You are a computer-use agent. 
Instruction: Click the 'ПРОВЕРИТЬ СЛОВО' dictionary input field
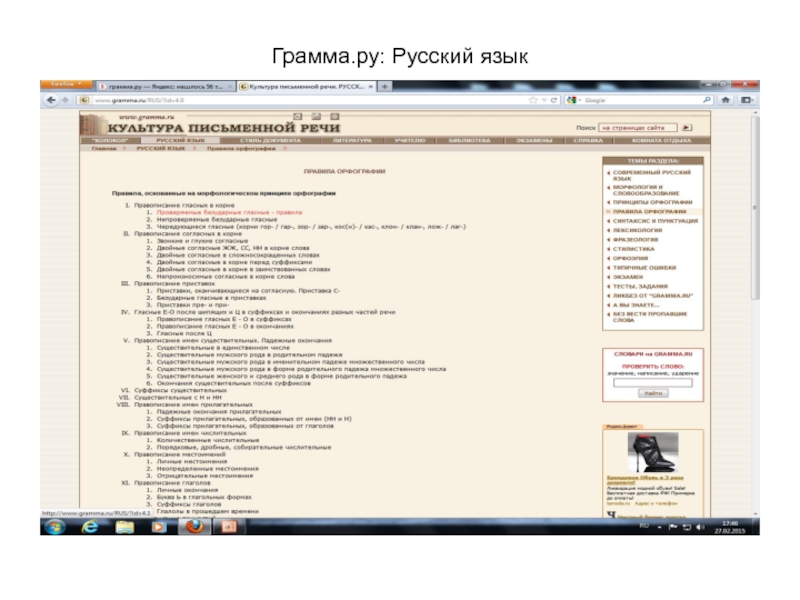653,383
